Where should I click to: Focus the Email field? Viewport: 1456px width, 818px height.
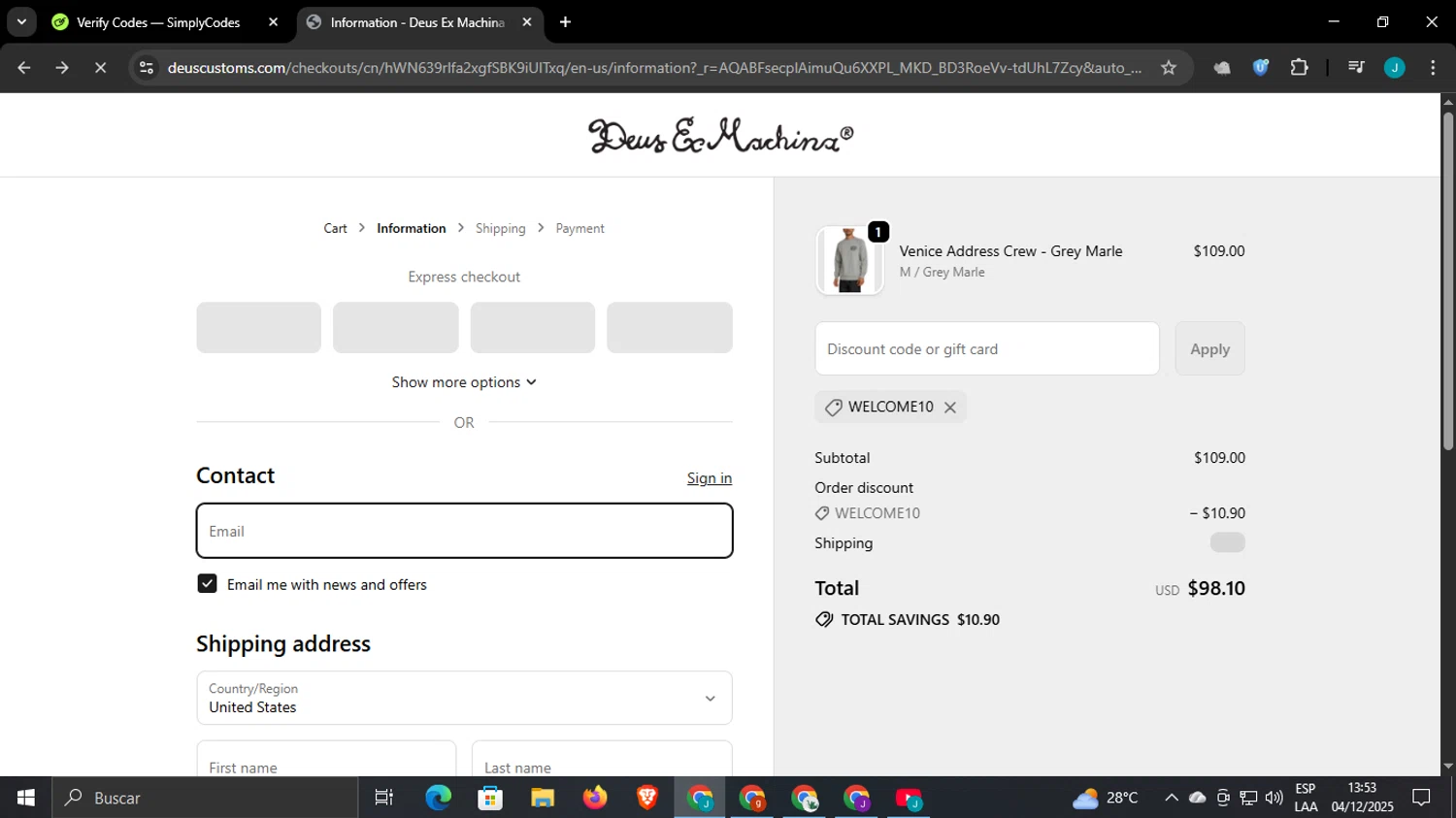(464, 531)
